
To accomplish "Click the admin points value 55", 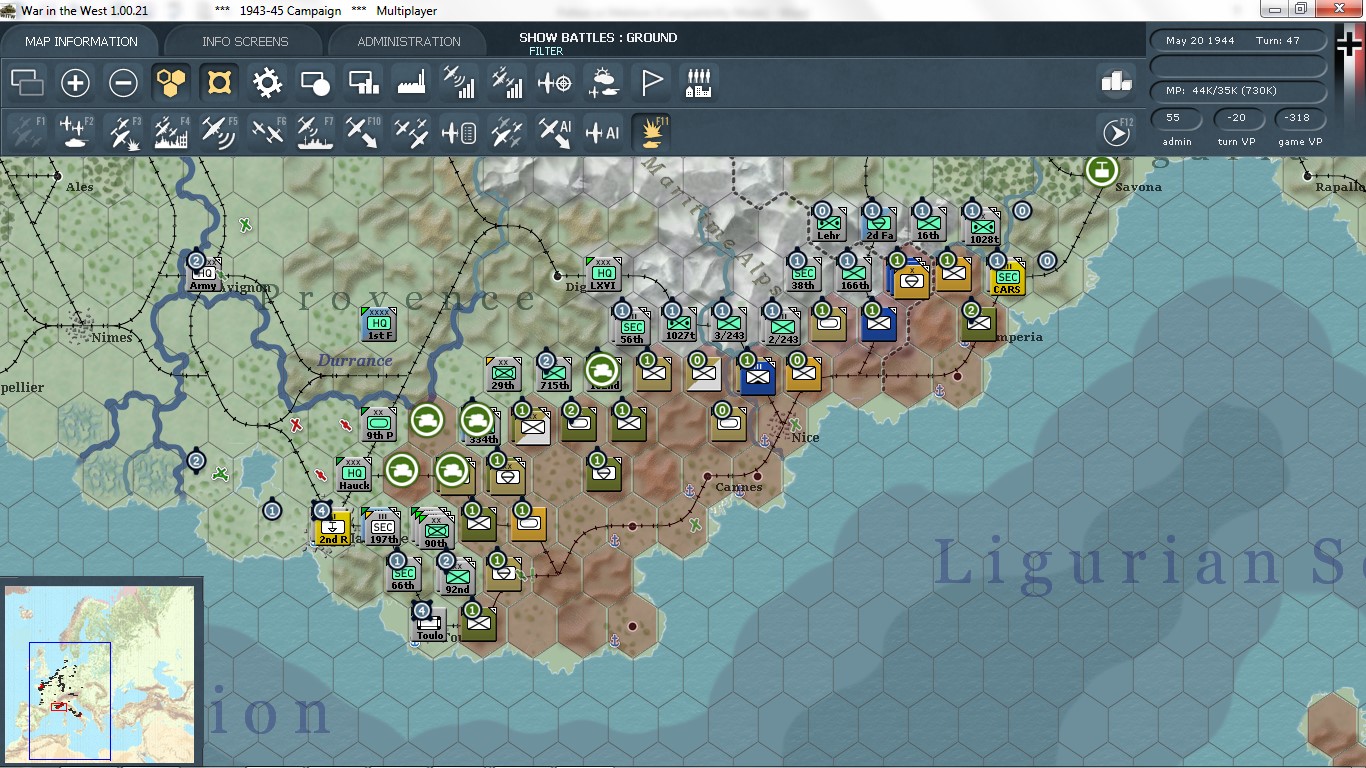I will 1177,118.
